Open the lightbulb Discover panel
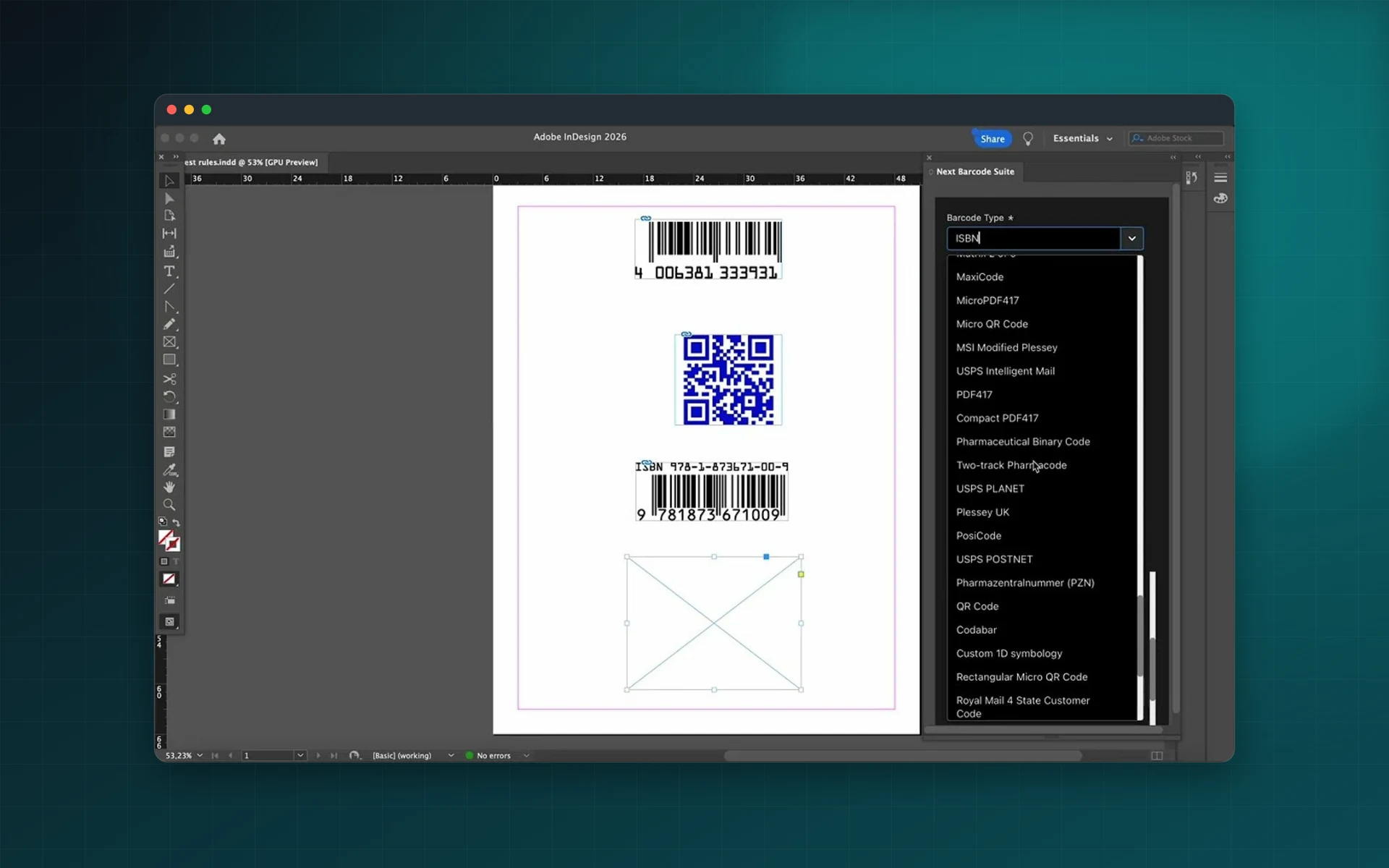This screenshot has height=868, width=1389. [1028, 139]
